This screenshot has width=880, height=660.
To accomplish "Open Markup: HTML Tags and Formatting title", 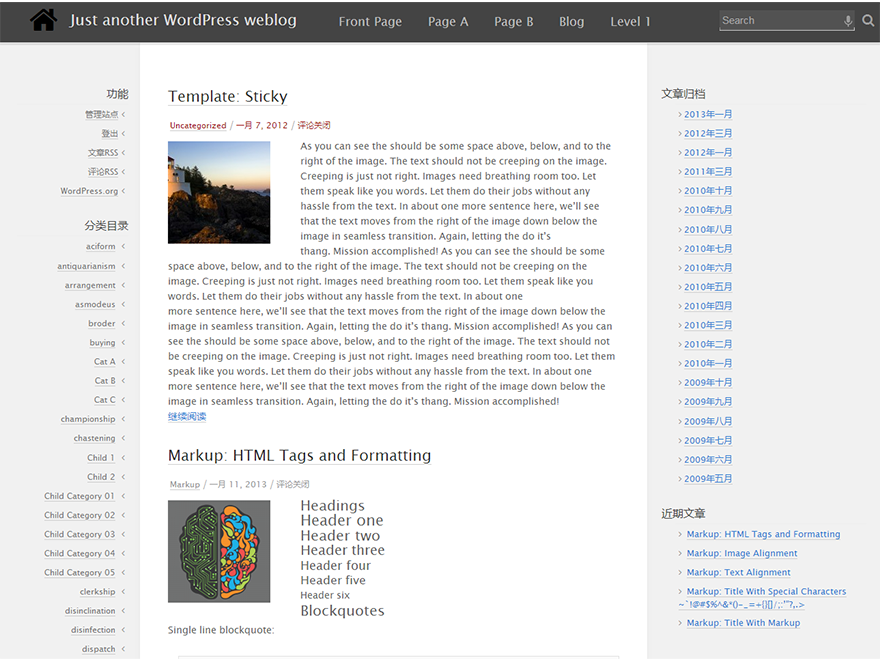I will coord(299,455).
